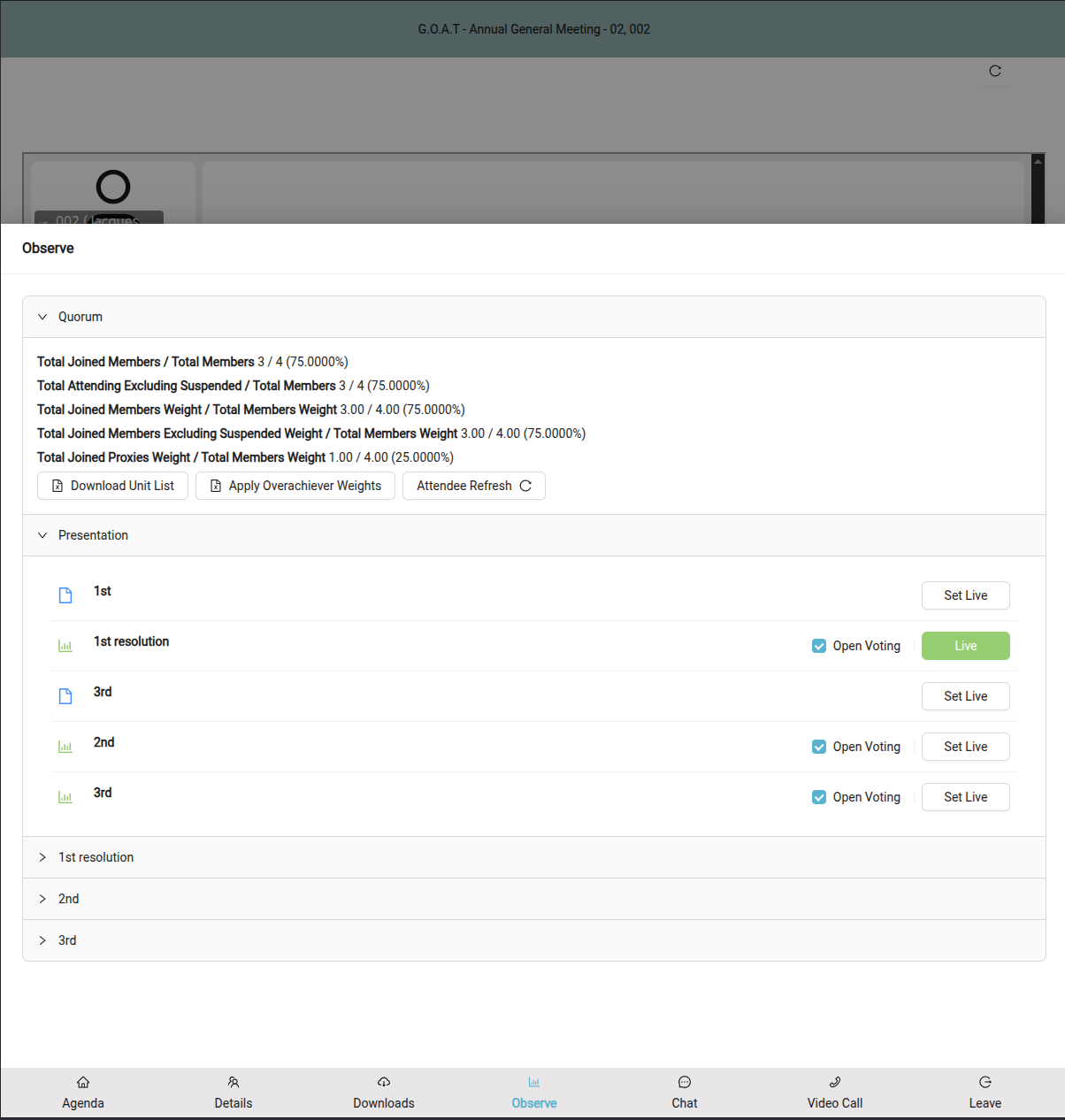Click the document icon beside 1st
Image resolution: width=1065 pixels, height=1120 pixels.
click(x=65, y=595)
